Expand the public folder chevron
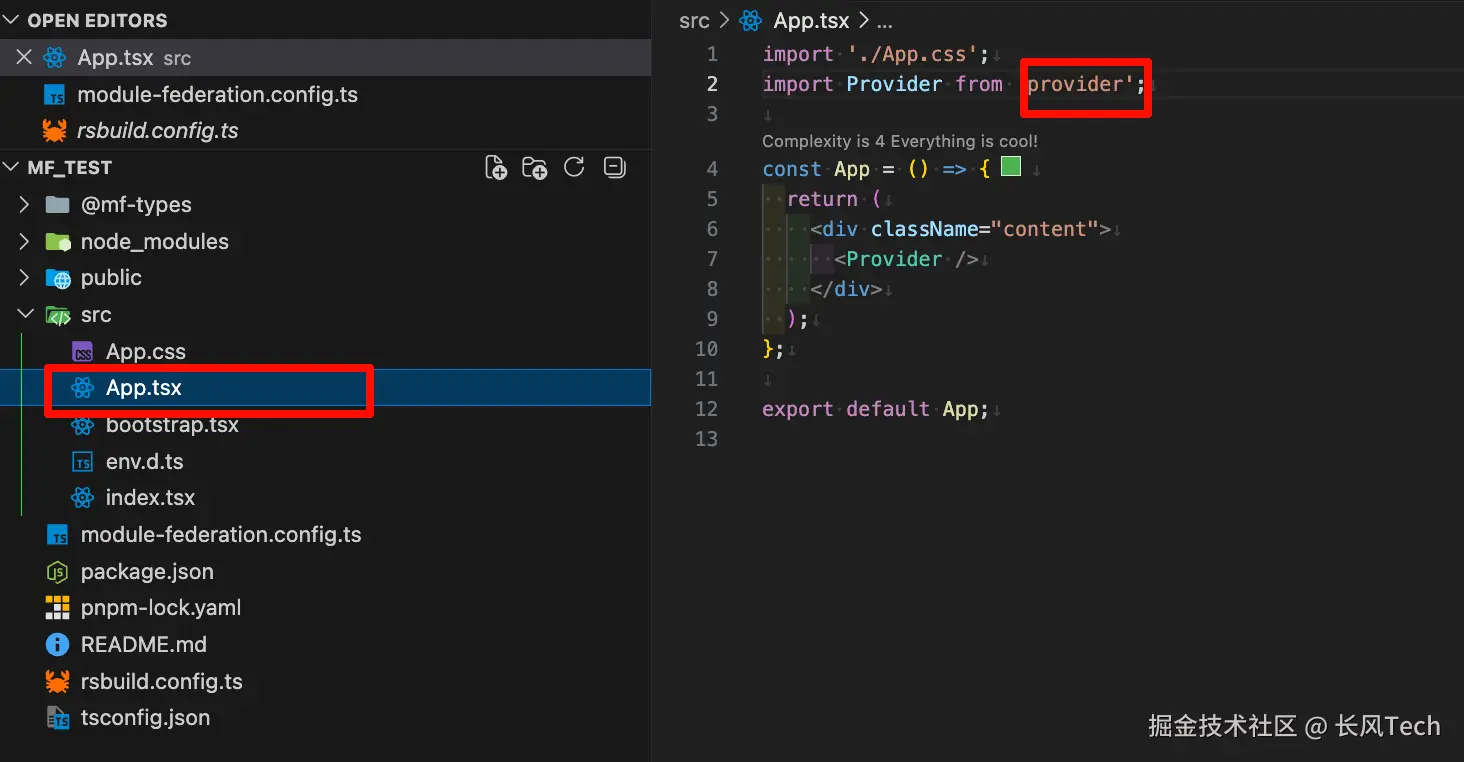Viewport: 1464px width, 762px height. pos(25,278)
